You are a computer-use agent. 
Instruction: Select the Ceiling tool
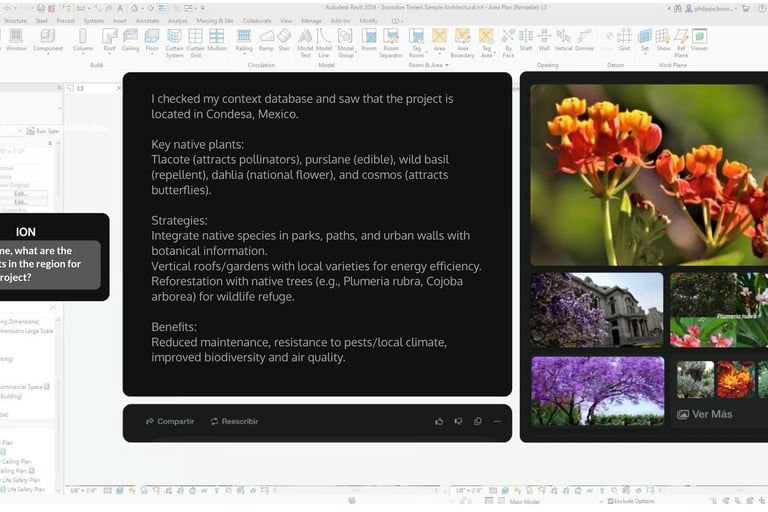click(x=130, y=40)
